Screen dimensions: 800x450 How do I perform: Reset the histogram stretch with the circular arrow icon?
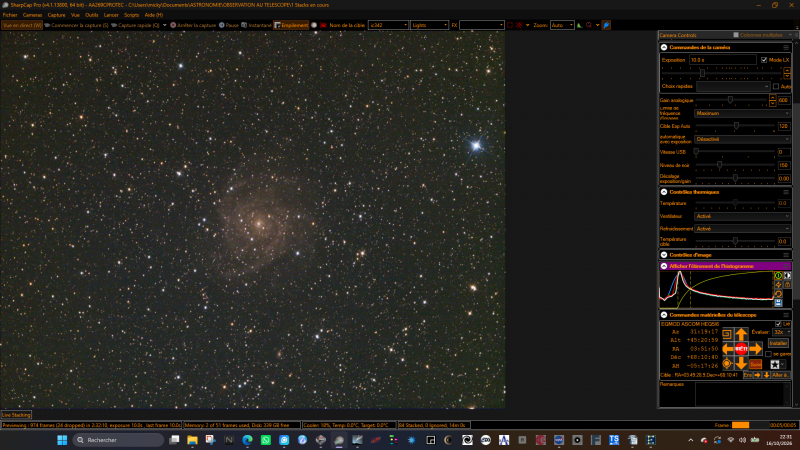point(778,294)
